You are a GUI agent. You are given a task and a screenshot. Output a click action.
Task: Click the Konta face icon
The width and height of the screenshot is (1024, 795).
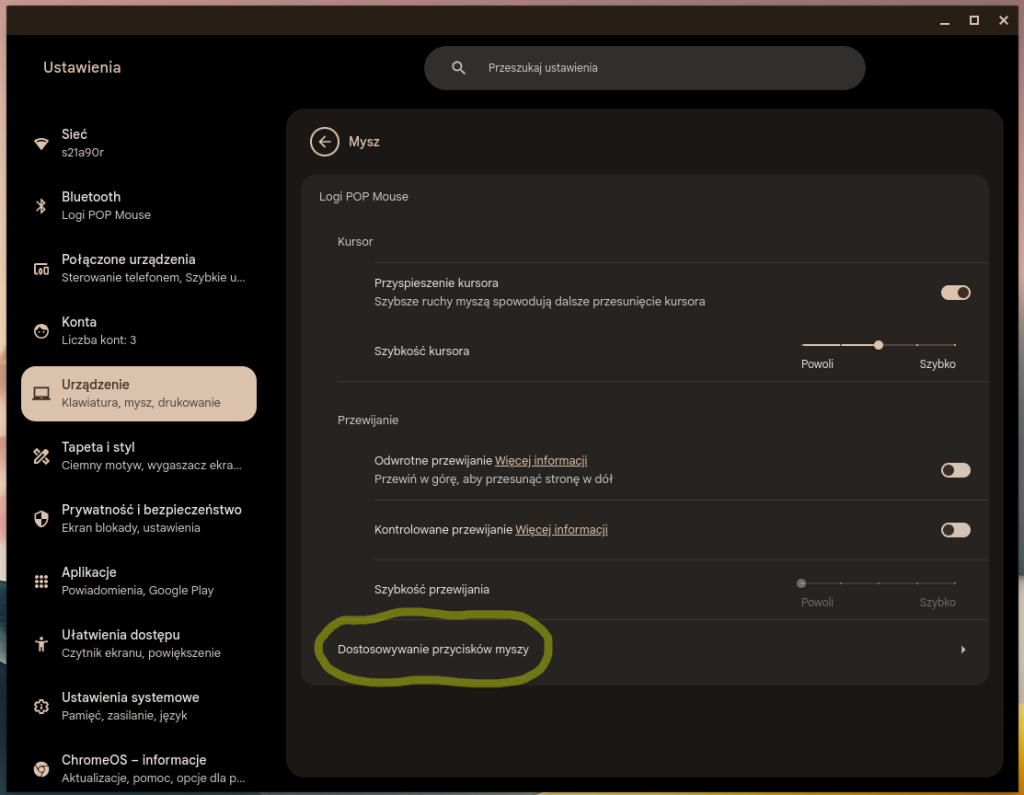[41, 331]
